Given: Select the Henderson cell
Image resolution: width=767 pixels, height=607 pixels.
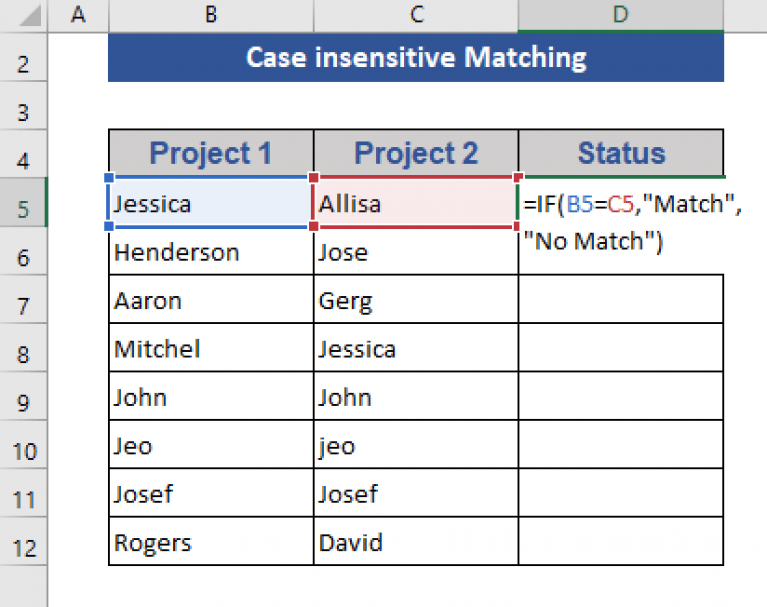Looking at the screenshot, I should pos(210,253).
